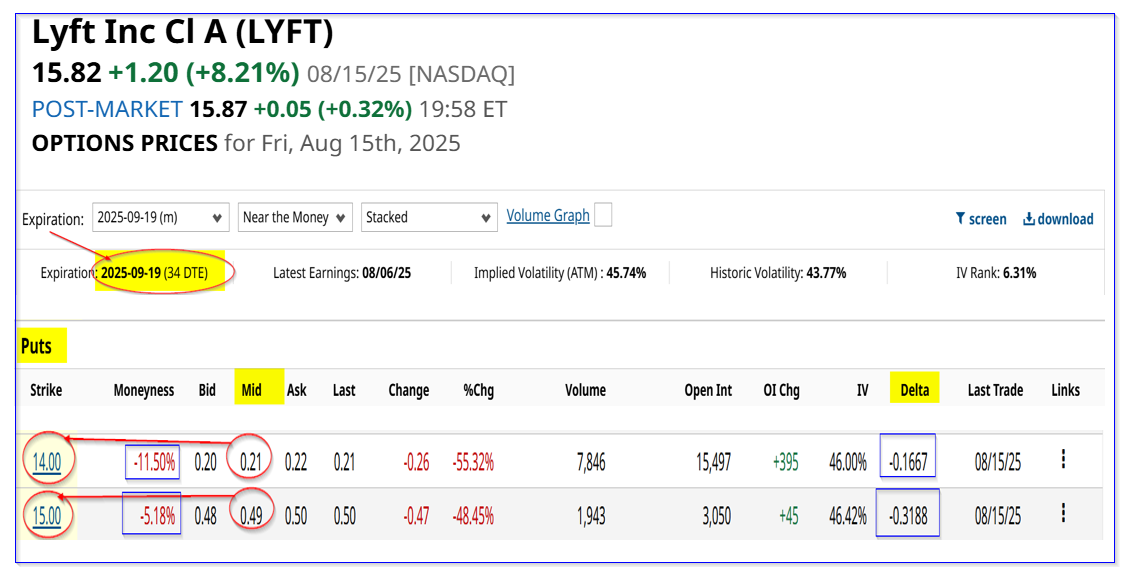This screenshot has height=567, width=1129.
Task: Click the mid price 0.21
Action: tap(251, 462)
